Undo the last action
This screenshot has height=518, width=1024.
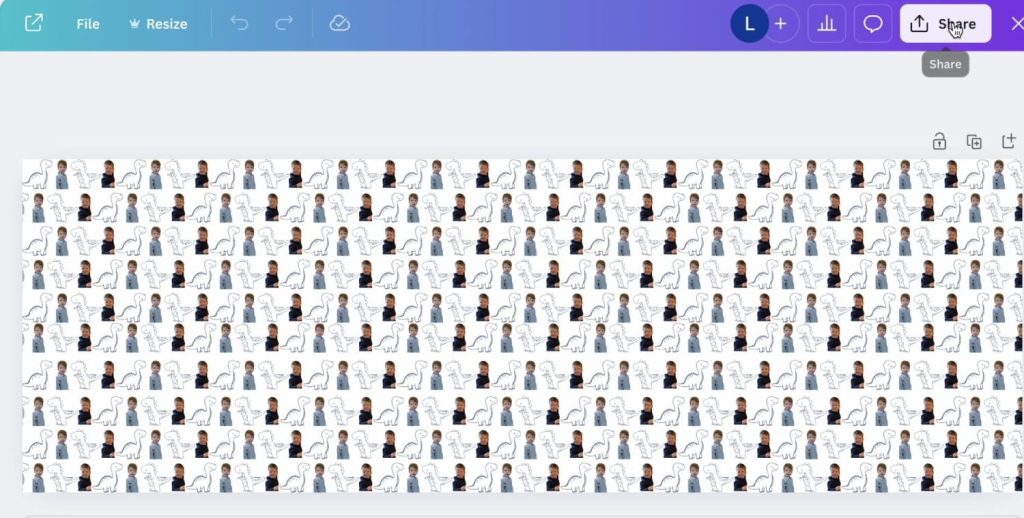point(240,24)
